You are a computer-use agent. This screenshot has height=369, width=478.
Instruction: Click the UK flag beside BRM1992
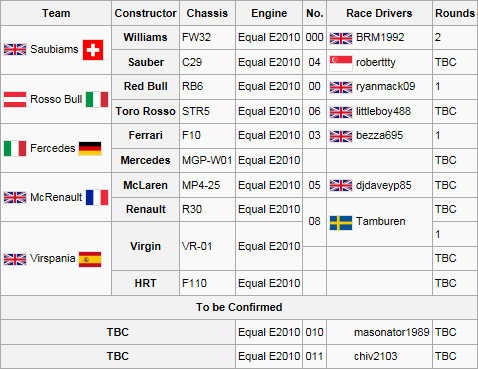click(x=341, y=38)
